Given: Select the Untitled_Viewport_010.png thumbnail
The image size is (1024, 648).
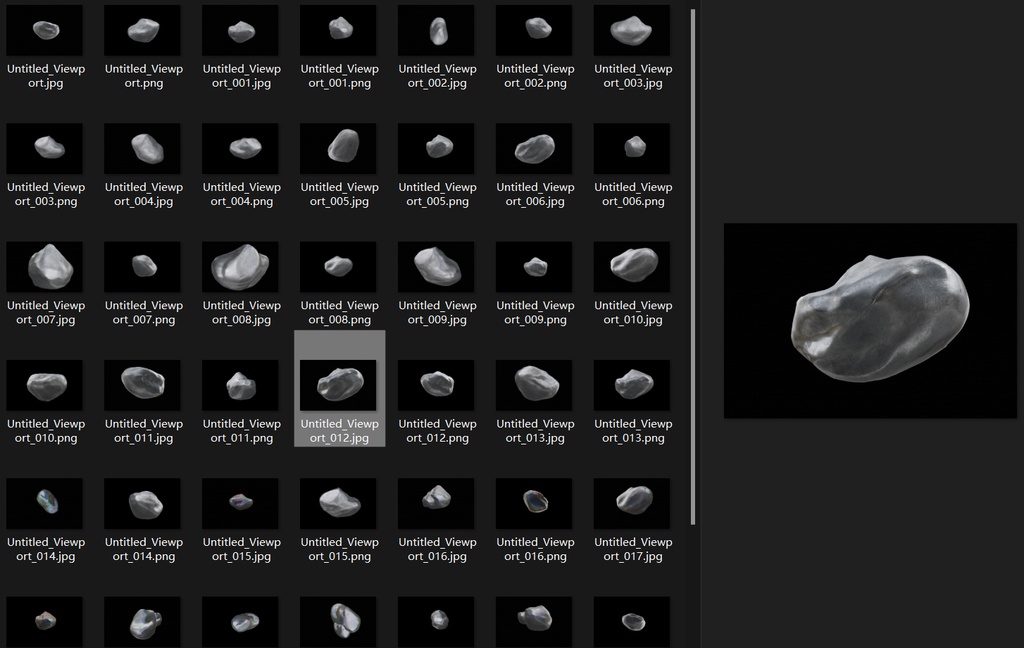Looking at the screenshot, I should (44, 385).
